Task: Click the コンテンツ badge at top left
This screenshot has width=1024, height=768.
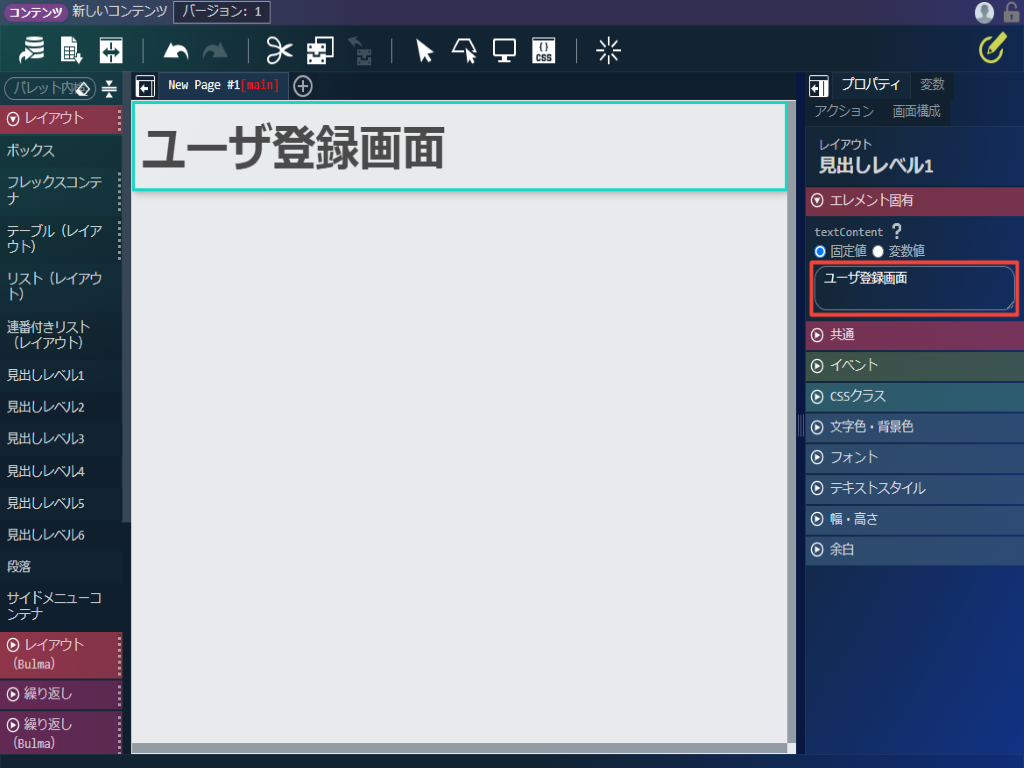Action: tap(35, 12)
